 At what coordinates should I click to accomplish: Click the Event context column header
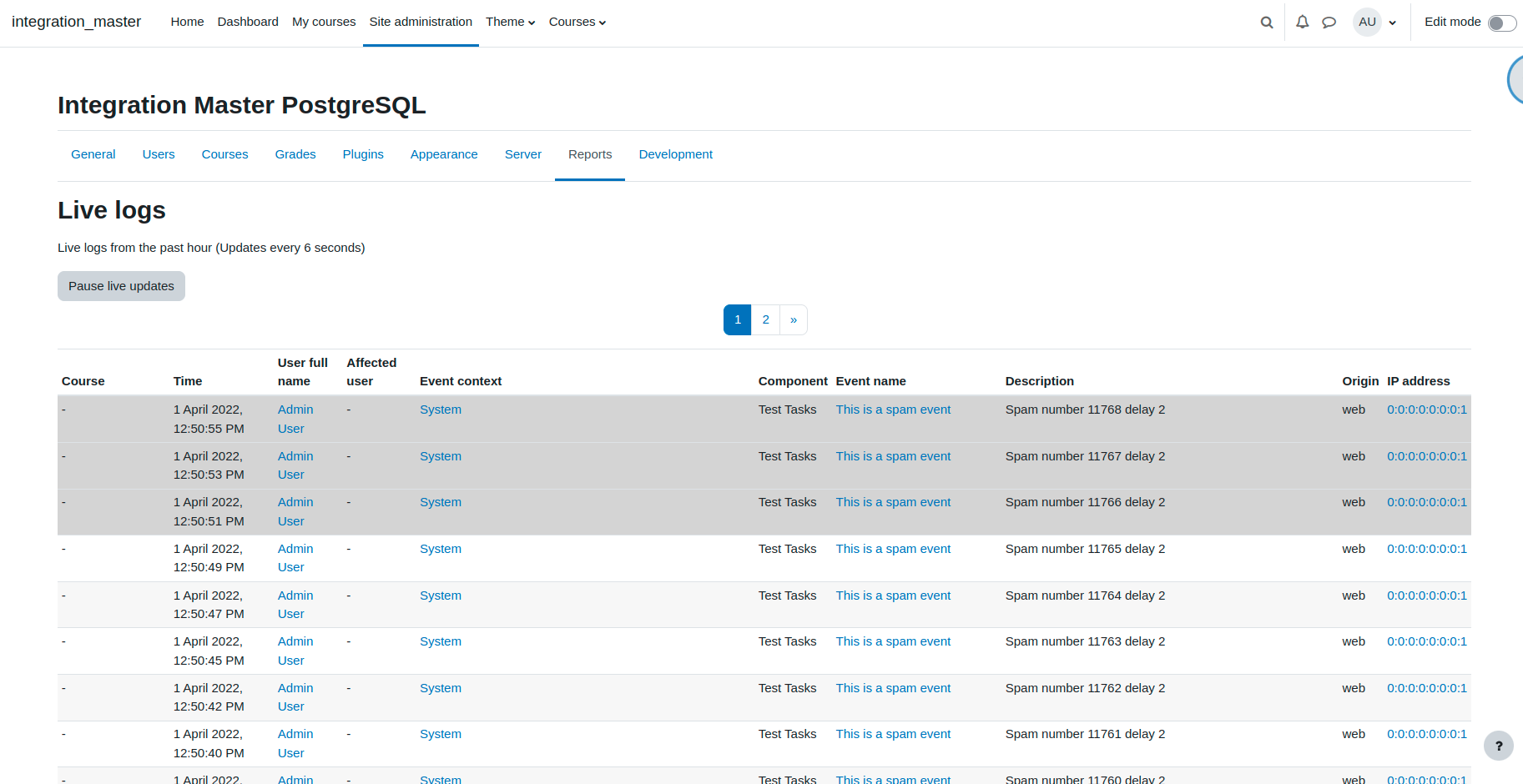click(x=461, y=381)
